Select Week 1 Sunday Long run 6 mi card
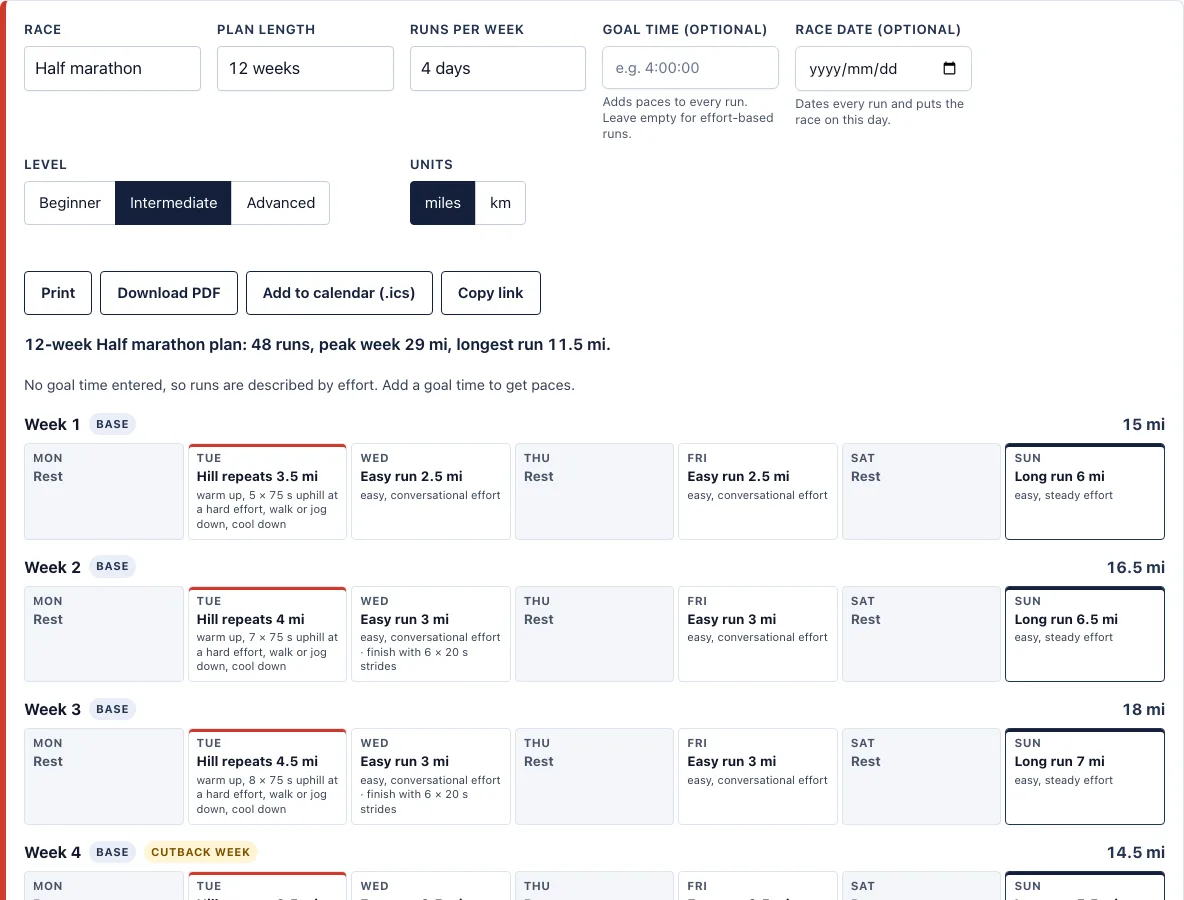Screen dimensions: 1184x900 (1085, 492)
